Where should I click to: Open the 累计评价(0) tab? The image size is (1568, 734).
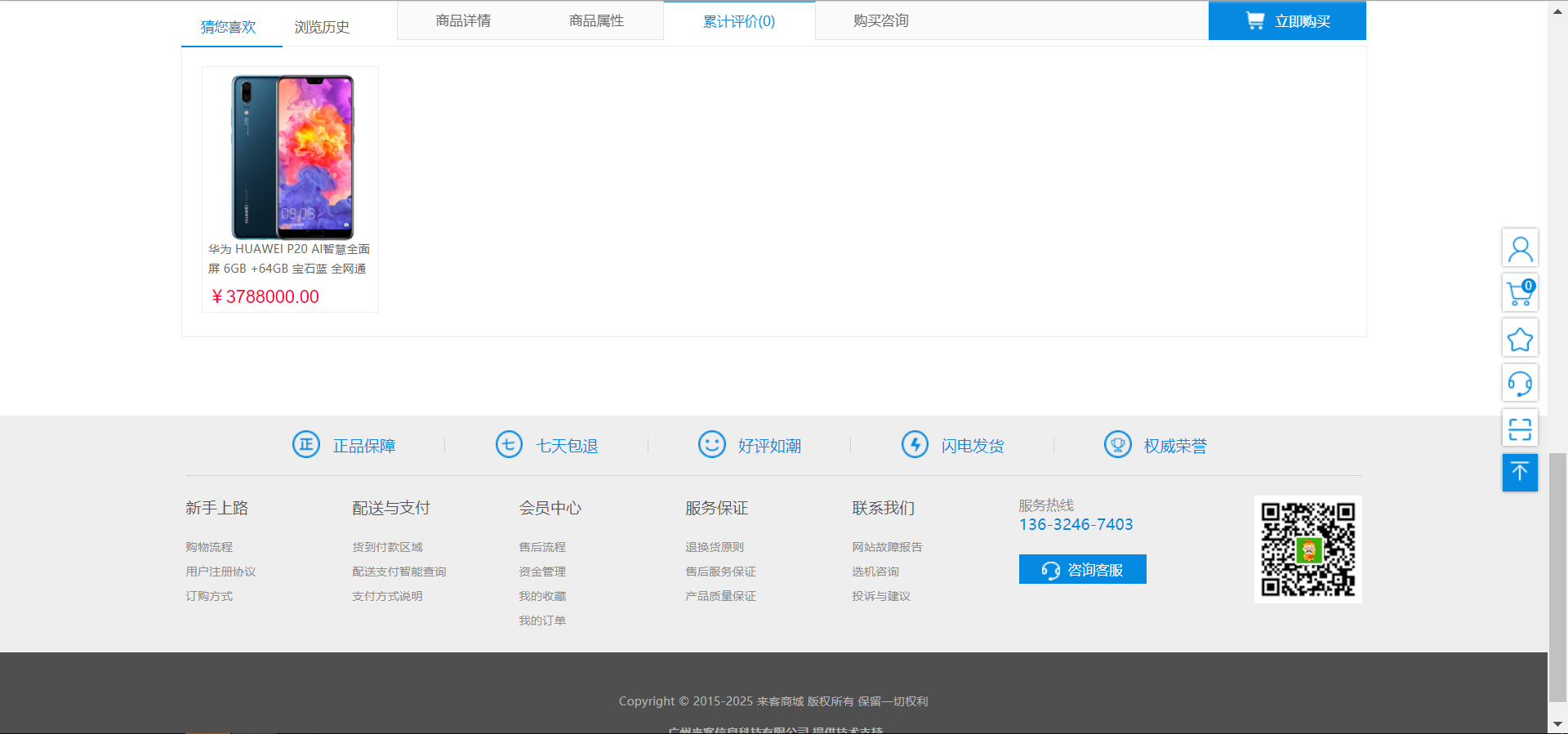coord(739,20)
